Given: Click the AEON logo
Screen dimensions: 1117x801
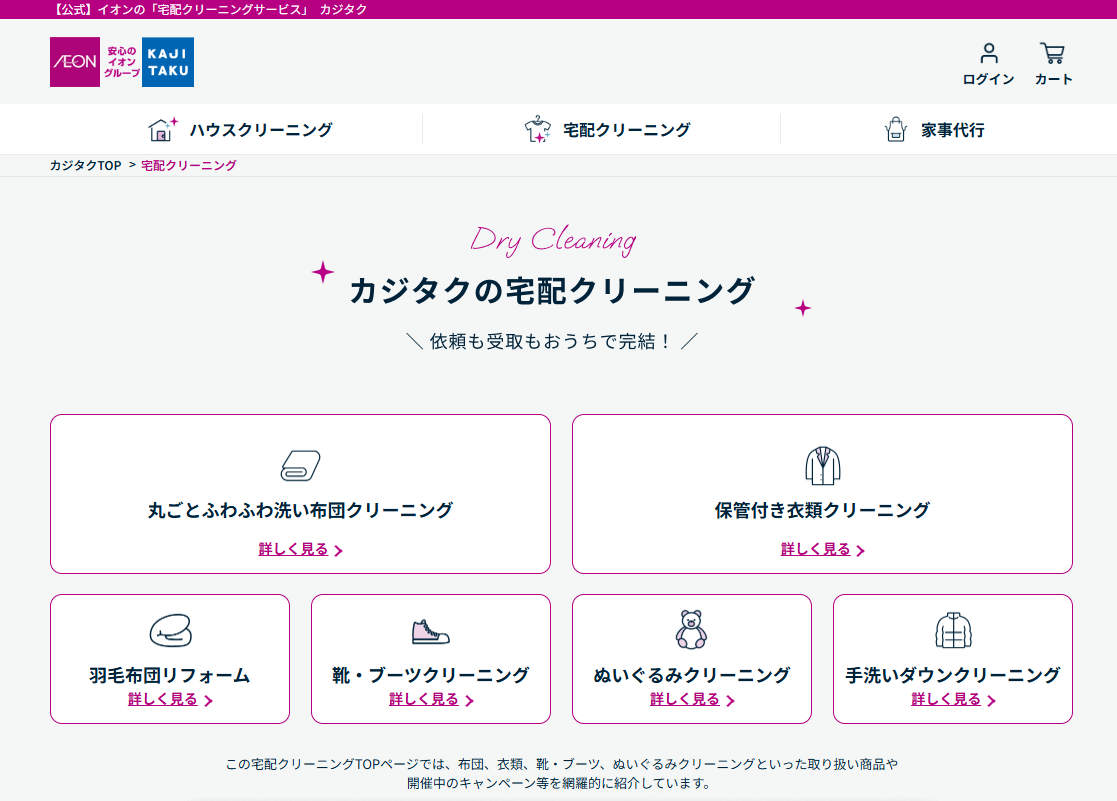Looking at the screenshot, I should pos(75,62).
